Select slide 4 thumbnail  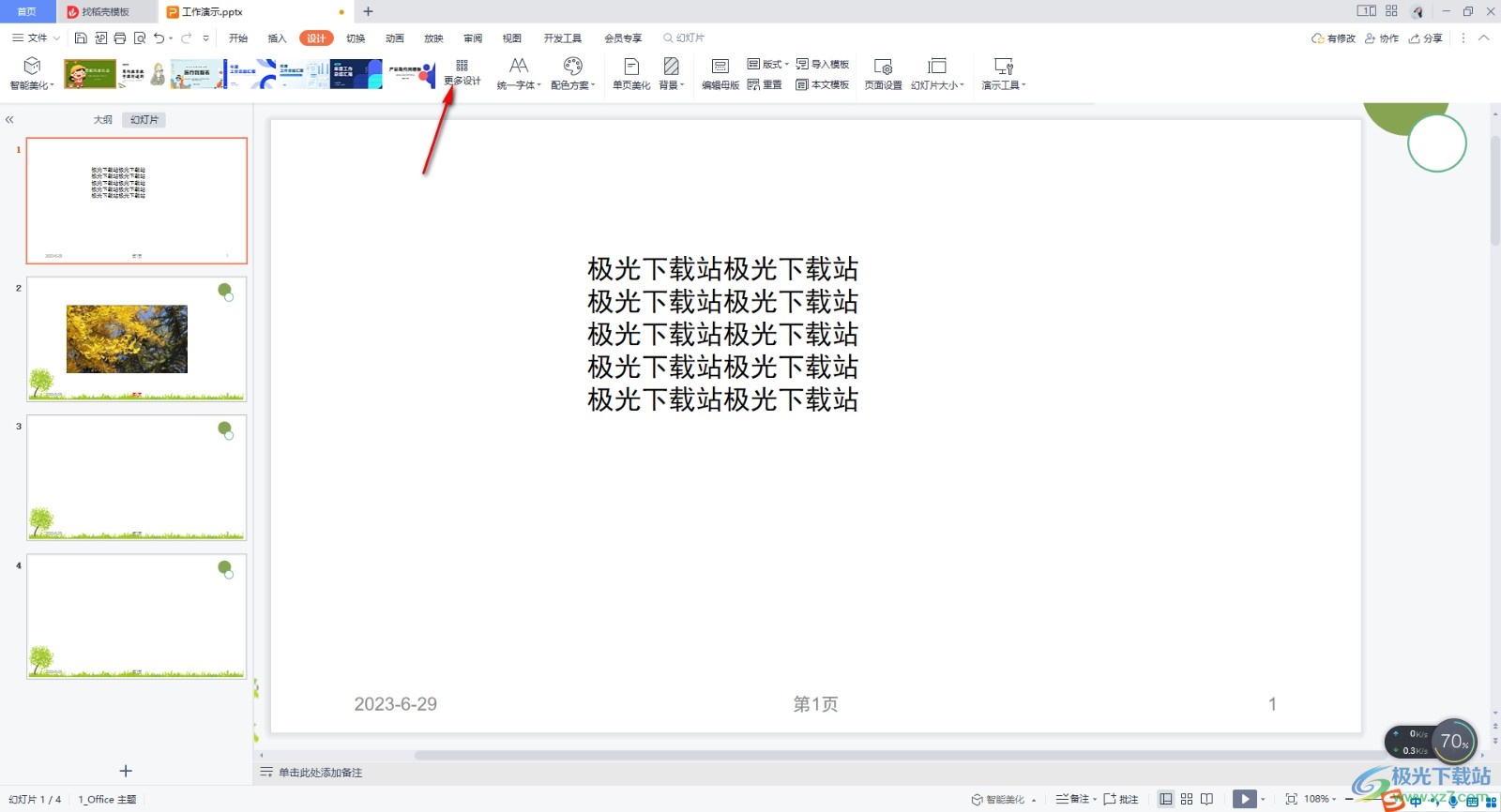pyautogui.click(x=137, y=616)
